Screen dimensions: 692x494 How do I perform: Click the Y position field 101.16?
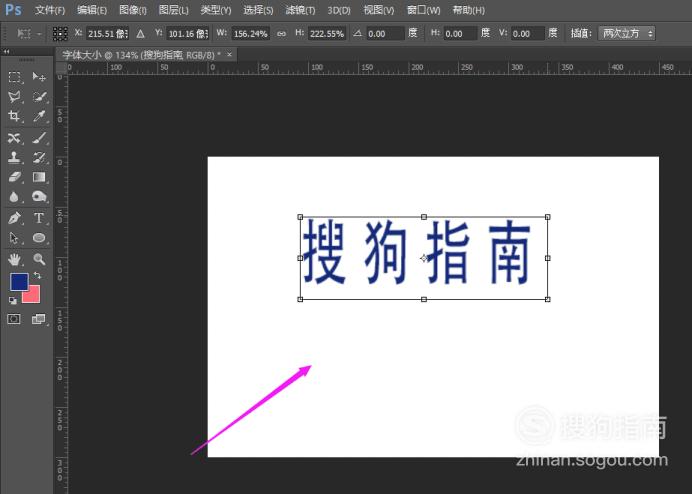[188, 34]
